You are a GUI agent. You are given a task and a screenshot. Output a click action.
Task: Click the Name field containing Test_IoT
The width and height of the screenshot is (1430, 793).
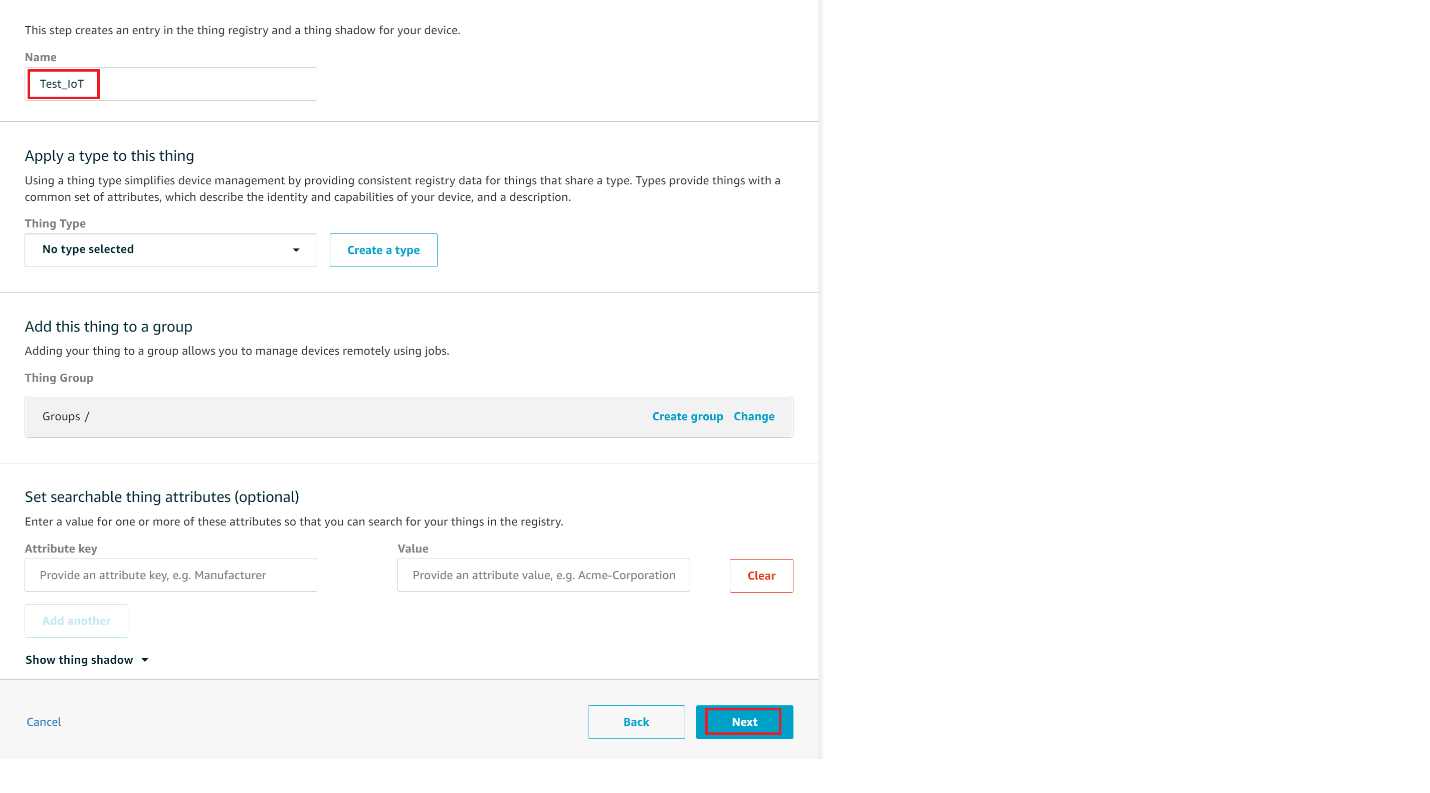[170, 84]
